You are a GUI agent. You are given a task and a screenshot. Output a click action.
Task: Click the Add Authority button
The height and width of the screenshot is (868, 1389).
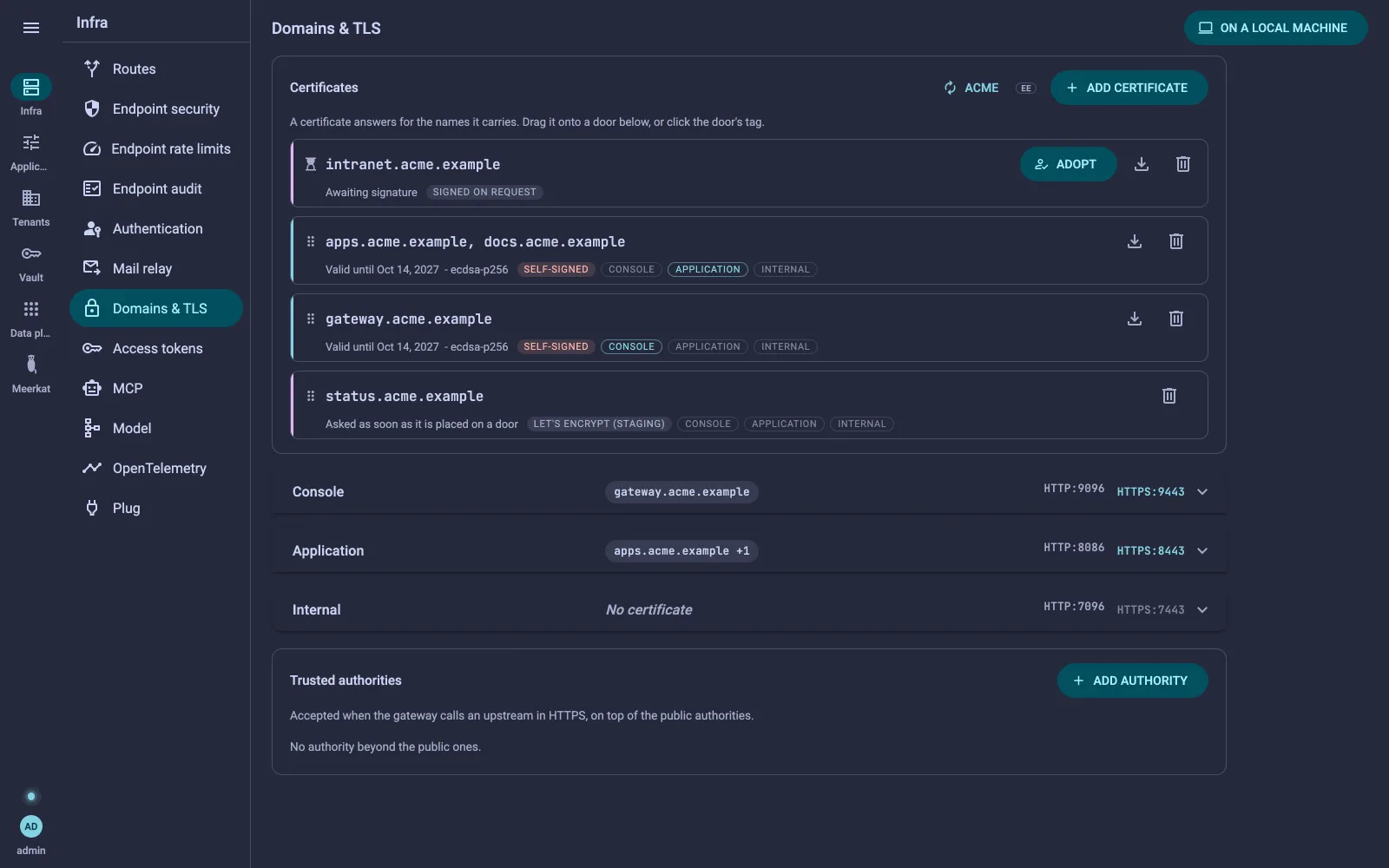1132,681
